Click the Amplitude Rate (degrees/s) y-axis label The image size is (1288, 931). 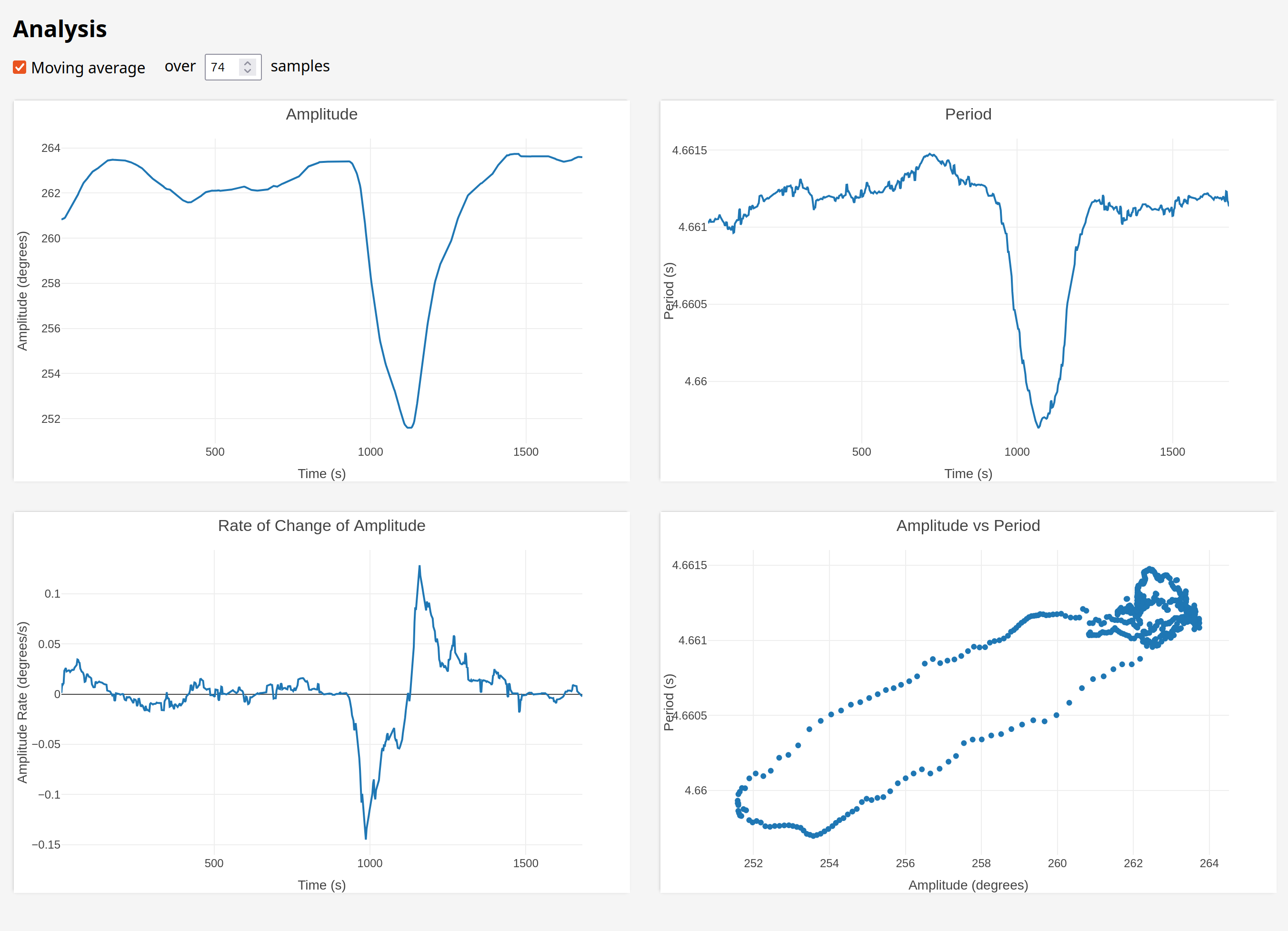(x=22, y=702)
